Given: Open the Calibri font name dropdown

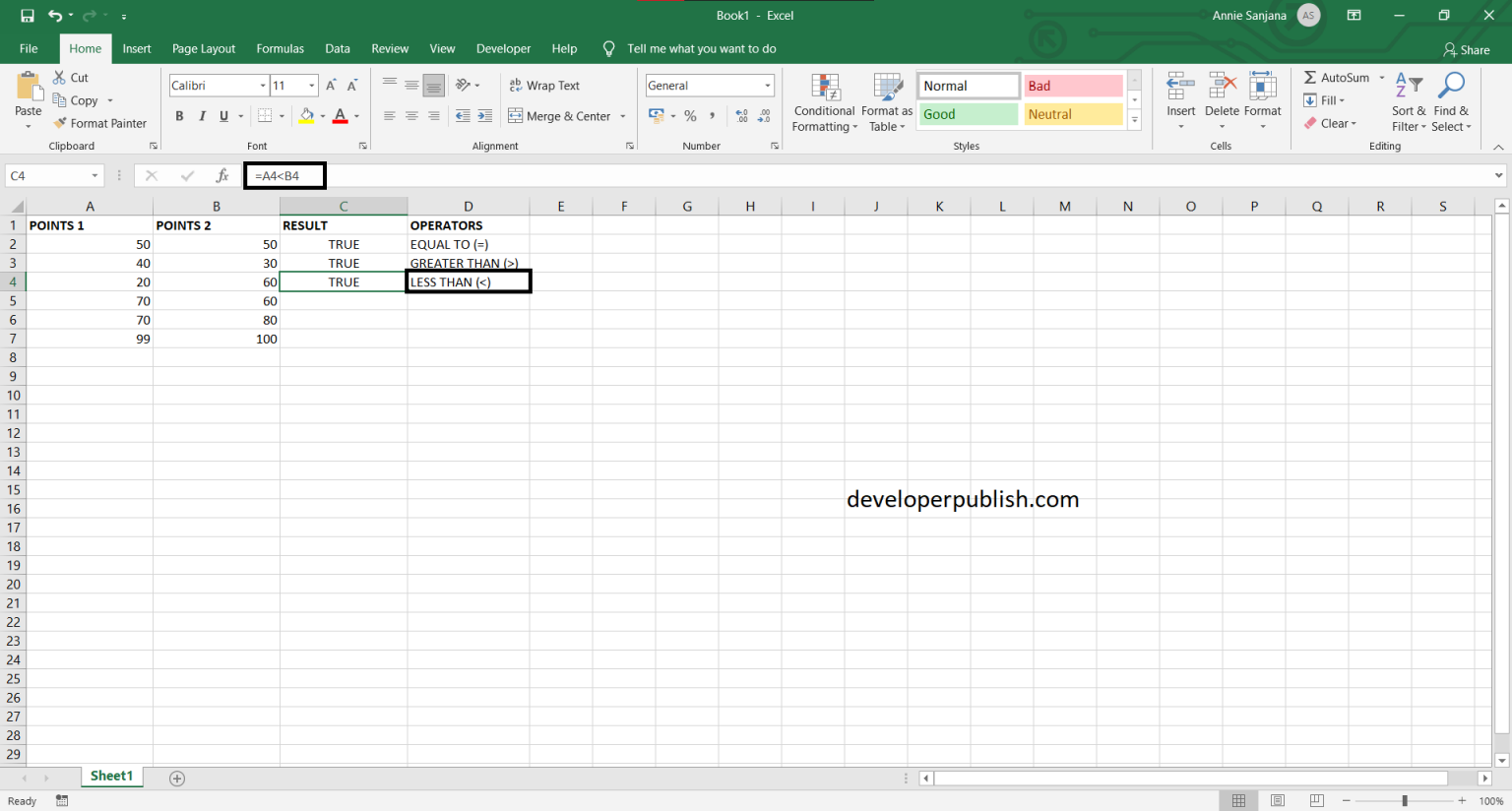Looking at the screenshot, I should click(x=263, y=86).
